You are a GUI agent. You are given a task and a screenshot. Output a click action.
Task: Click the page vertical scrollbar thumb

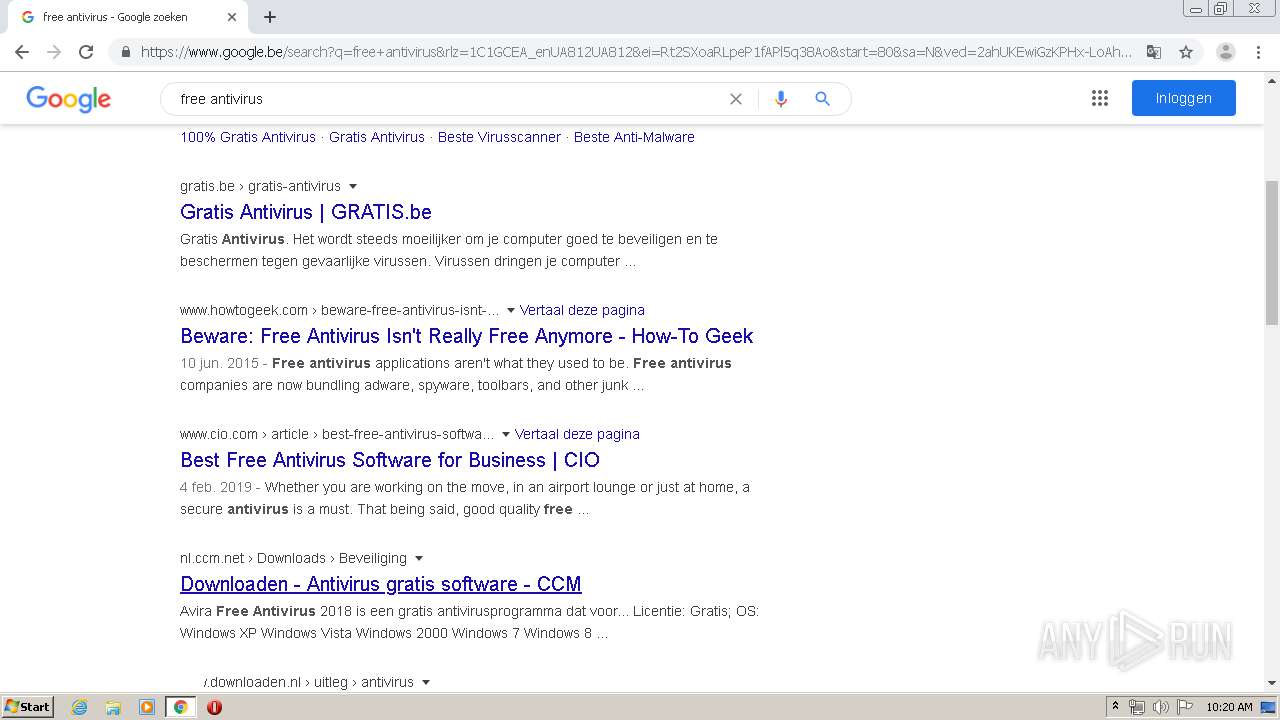pos(1272,252)
